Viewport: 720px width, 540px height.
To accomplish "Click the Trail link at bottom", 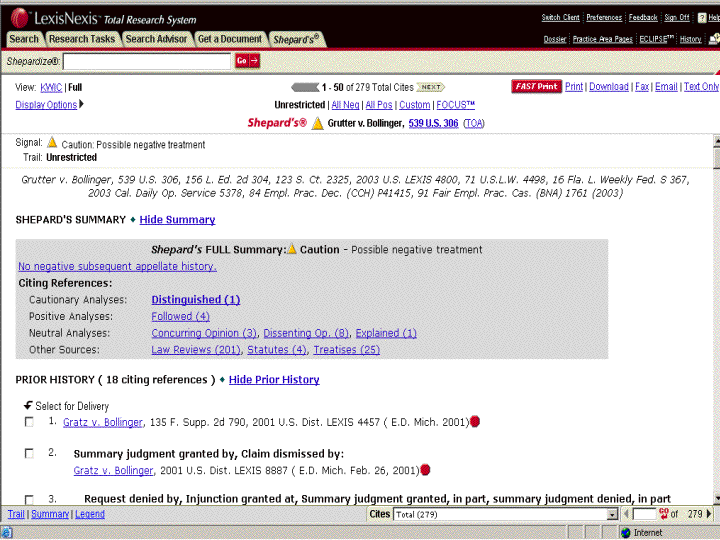I will tap(16, 514).
